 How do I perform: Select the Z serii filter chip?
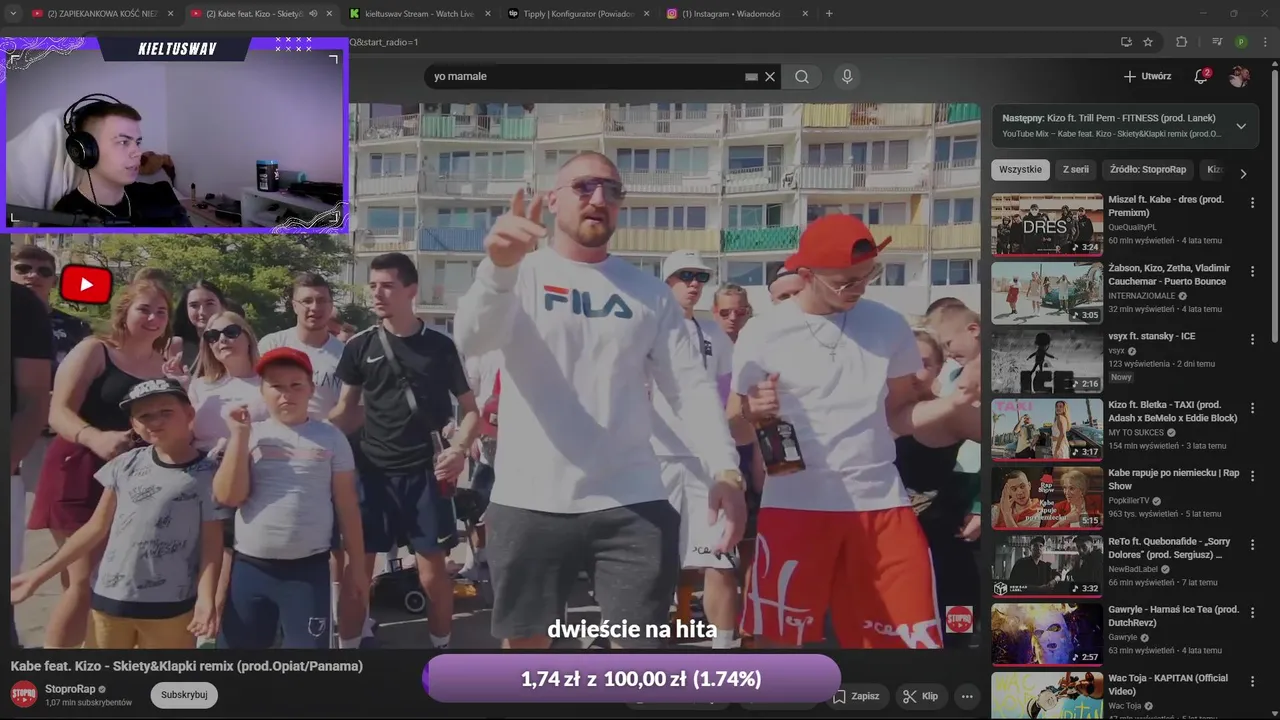pos(1076,170)
